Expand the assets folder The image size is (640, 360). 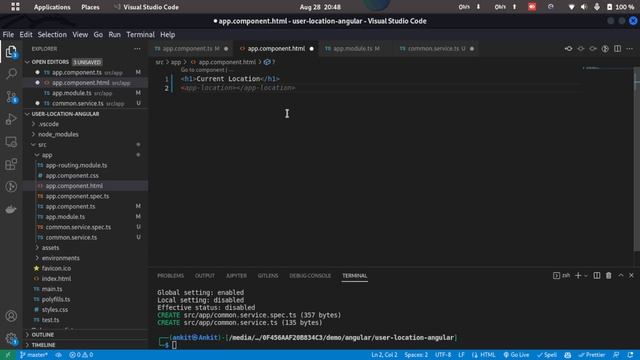click(x=50, y=247)
